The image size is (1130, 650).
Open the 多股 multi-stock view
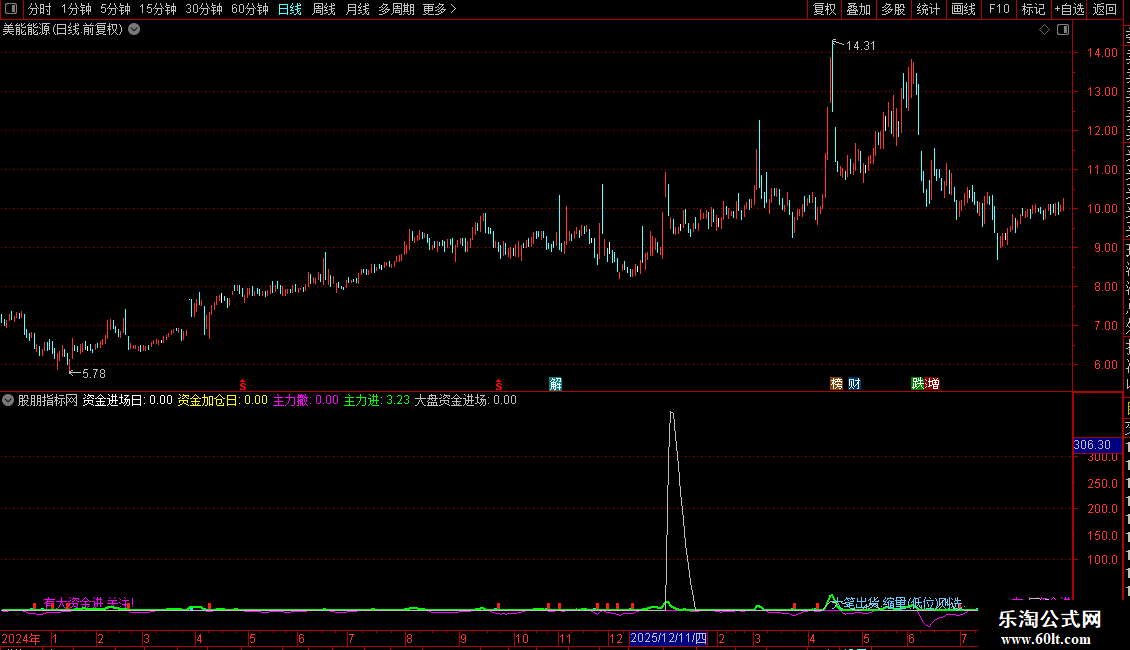pyautogui.click(x=893, y=9)
